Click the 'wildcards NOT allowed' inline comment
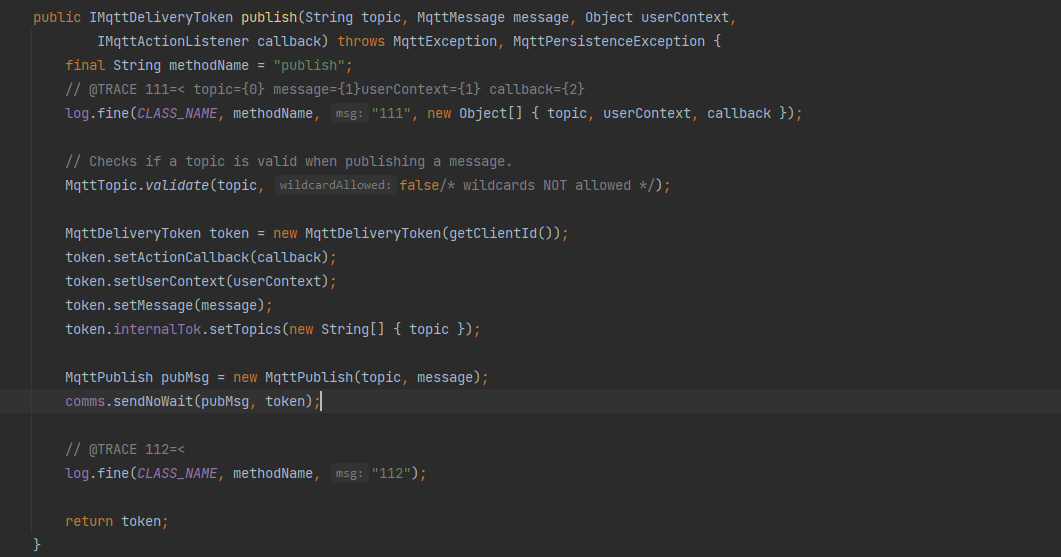Viewport: 1061px width, 557px height. (547, 185)
